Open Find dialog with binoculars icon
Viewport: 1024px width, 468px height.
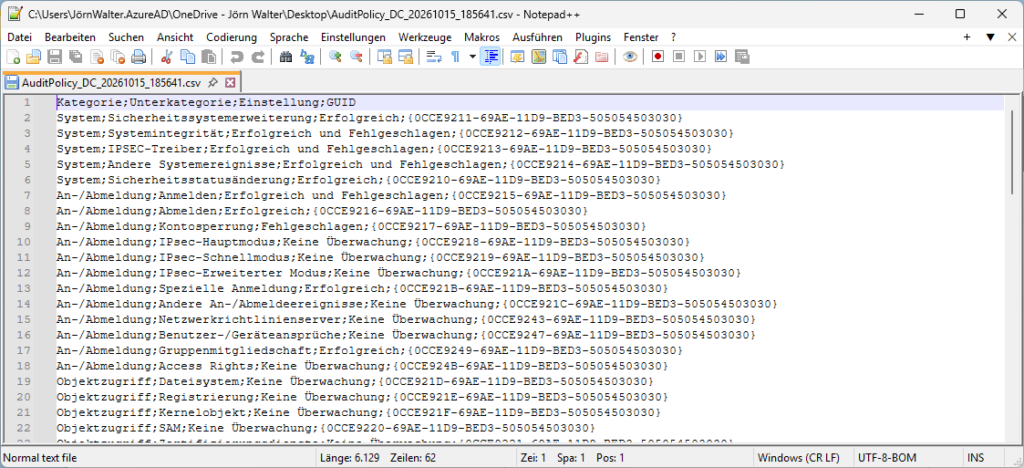[285, 57]
